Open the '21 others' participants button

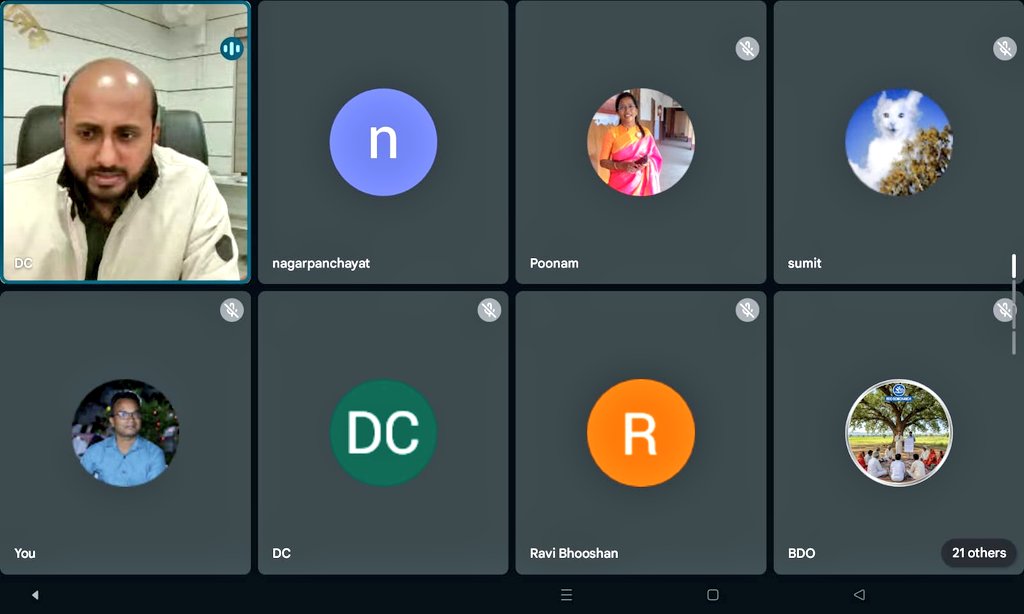click(x=979, y=553)
